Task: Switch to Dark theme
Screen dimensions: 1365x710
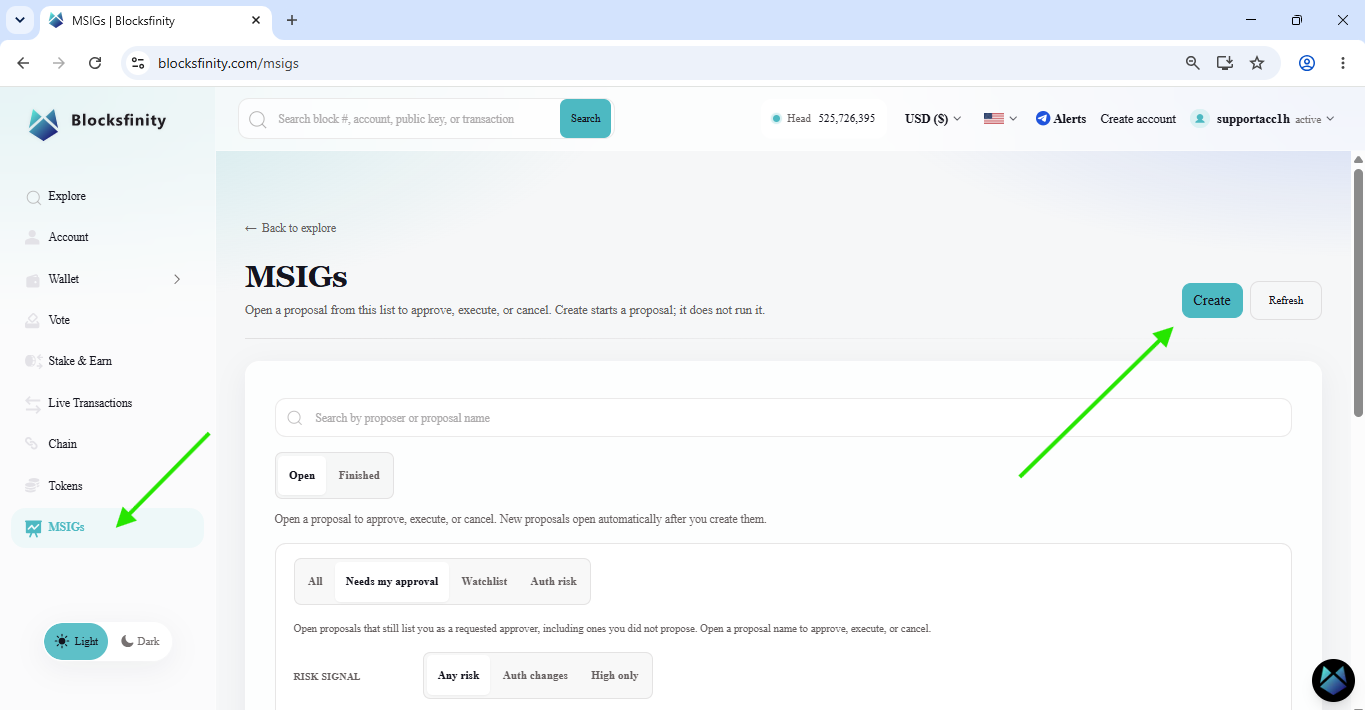Action: 140,641
